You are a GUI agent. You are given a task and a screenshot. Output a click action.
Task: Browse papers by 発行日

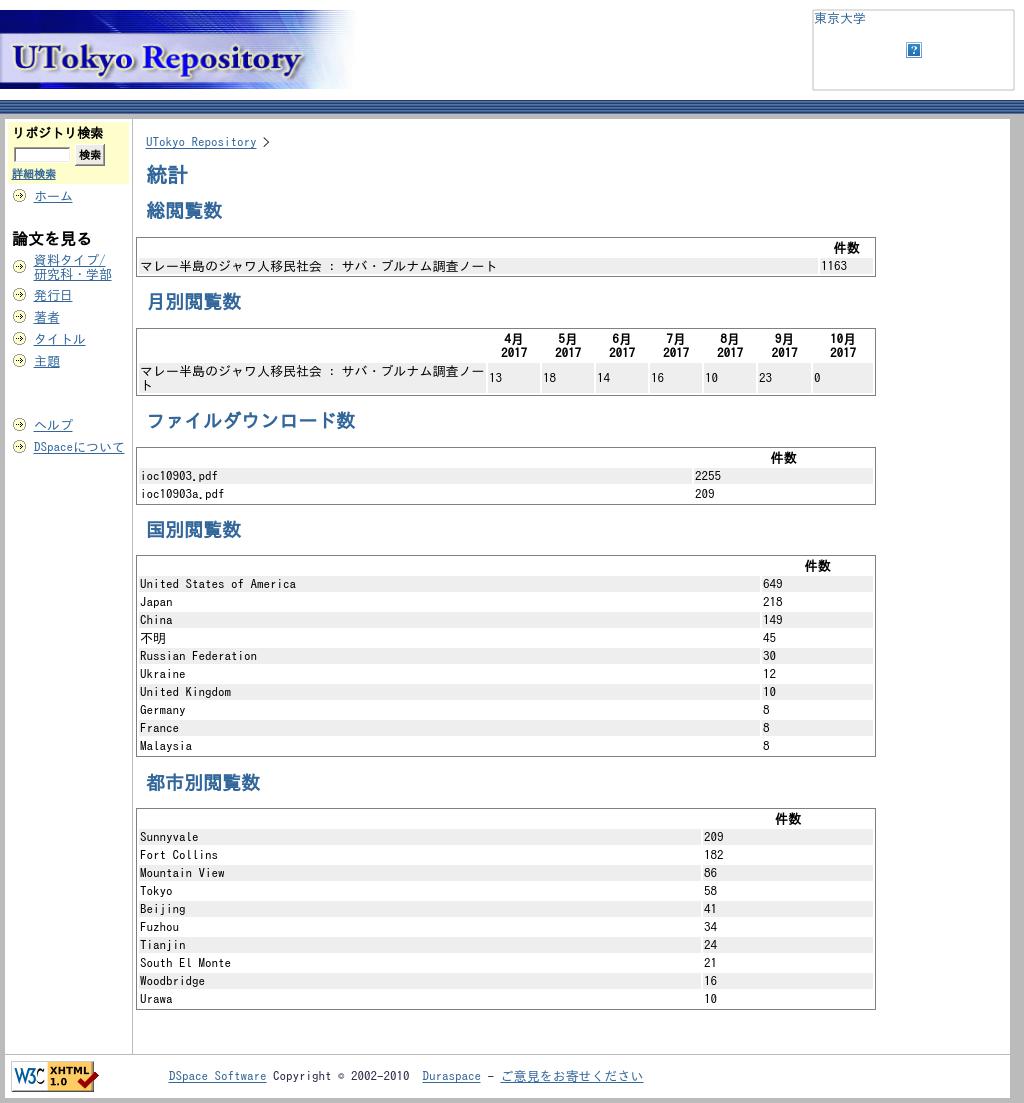pos(53,295)
